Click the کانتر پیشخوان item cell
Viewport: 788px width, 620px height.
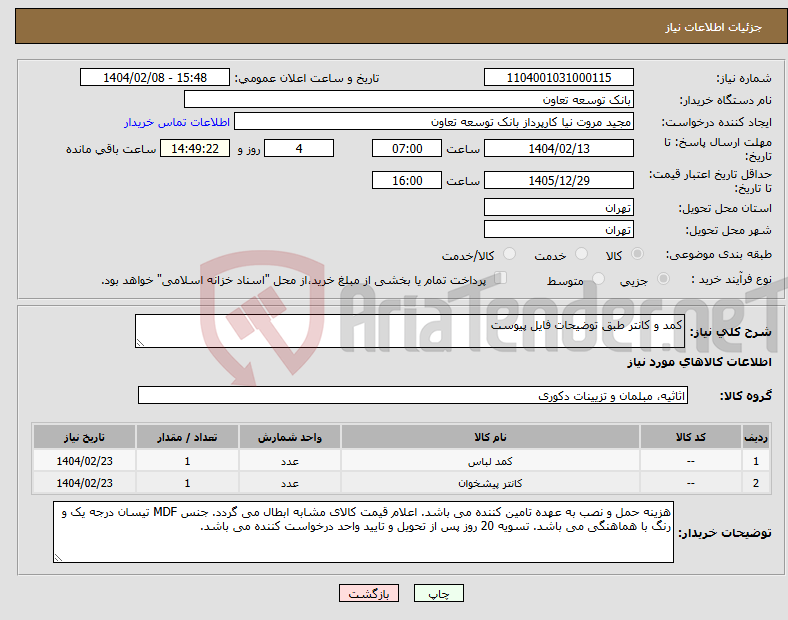coord(490,483)
